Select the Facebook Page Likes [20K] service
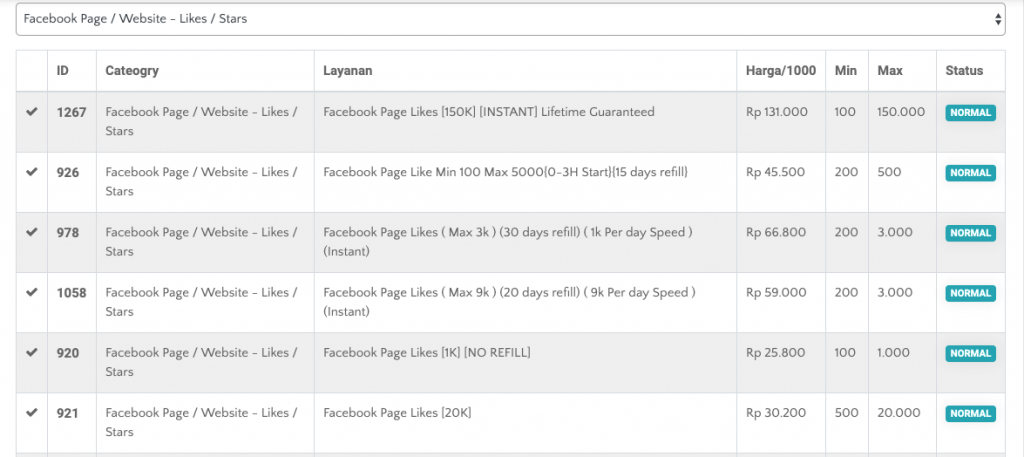This screenshot has height=457, width=1024. tap(397, 413)
